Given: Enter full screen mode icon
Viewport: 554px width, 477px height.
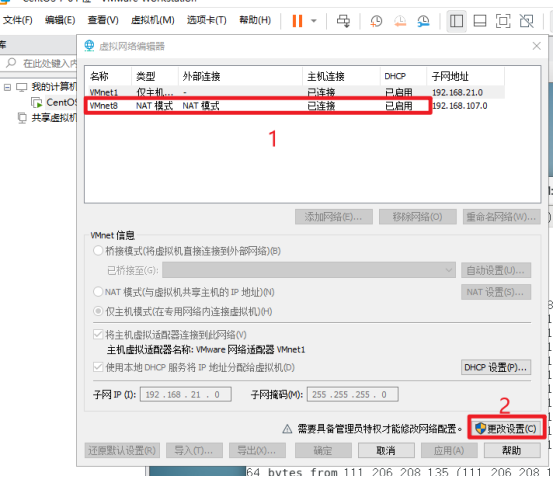Looking at the screenshot, I should [x=503, y=21].
